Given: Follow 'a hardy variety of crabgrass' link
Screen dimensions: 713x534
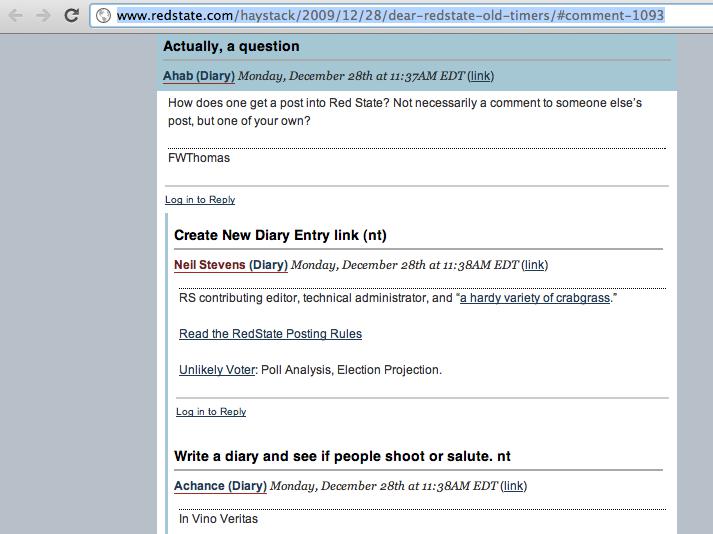Looking at the screenshot, I should point(535,298).
